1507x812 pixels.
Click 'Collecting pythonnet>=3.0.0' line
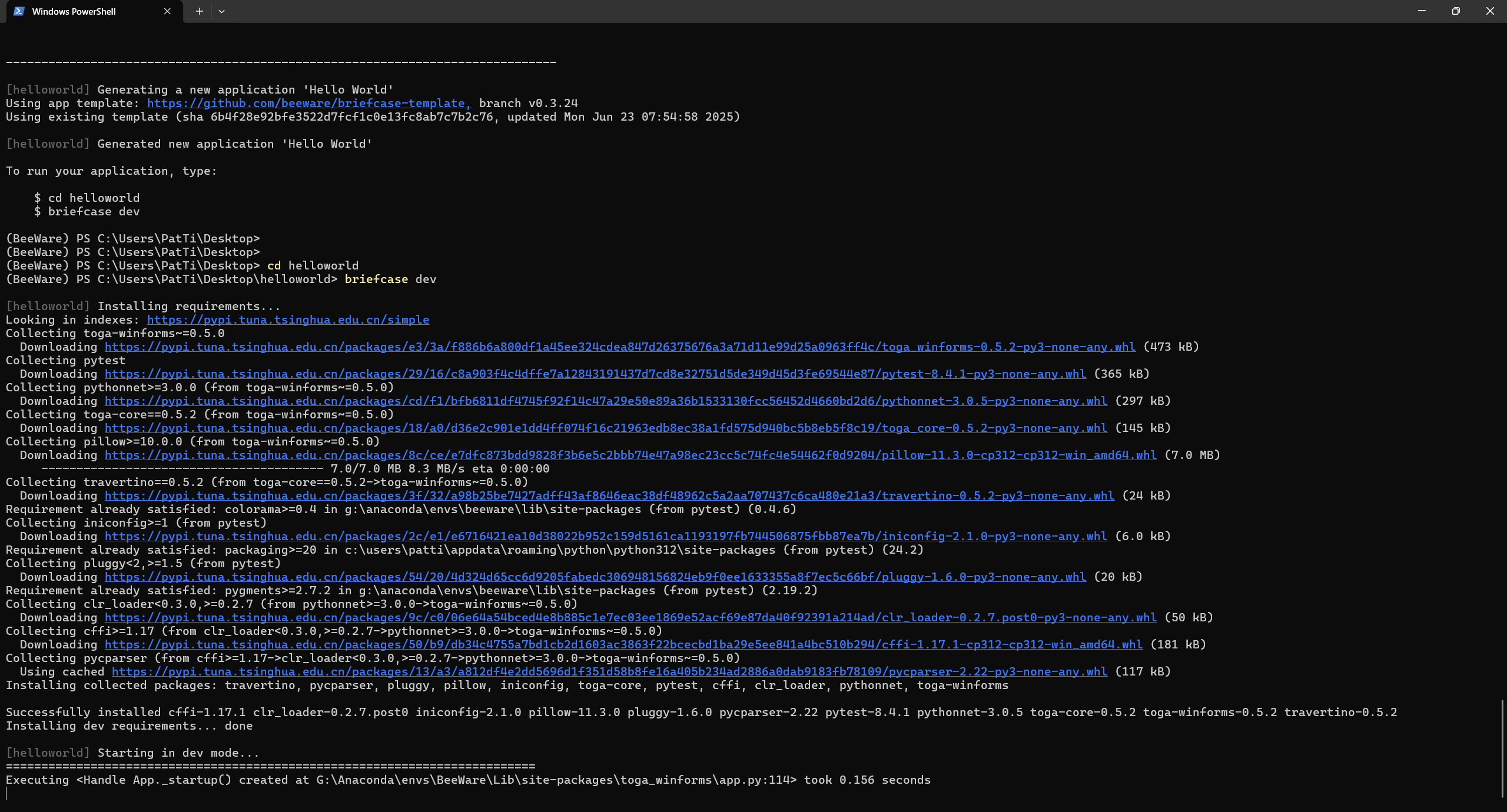click(200, 387)
